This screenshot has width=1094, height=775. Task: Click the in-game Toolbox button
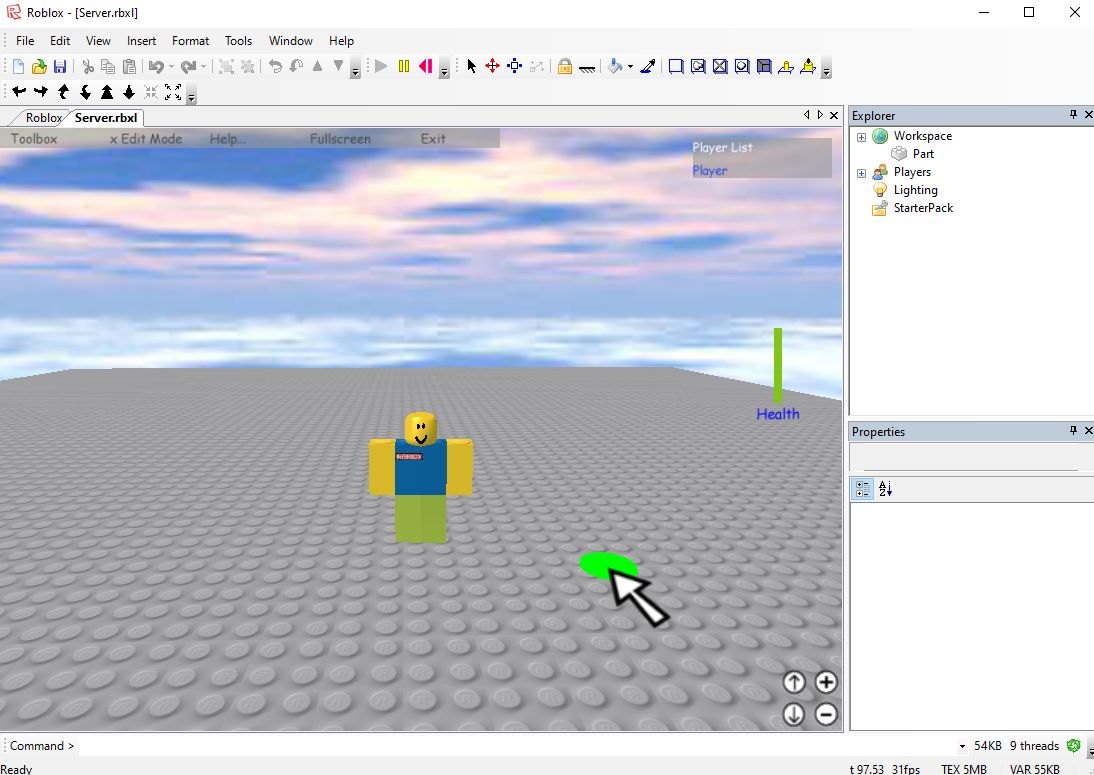[x=34, y=139]
